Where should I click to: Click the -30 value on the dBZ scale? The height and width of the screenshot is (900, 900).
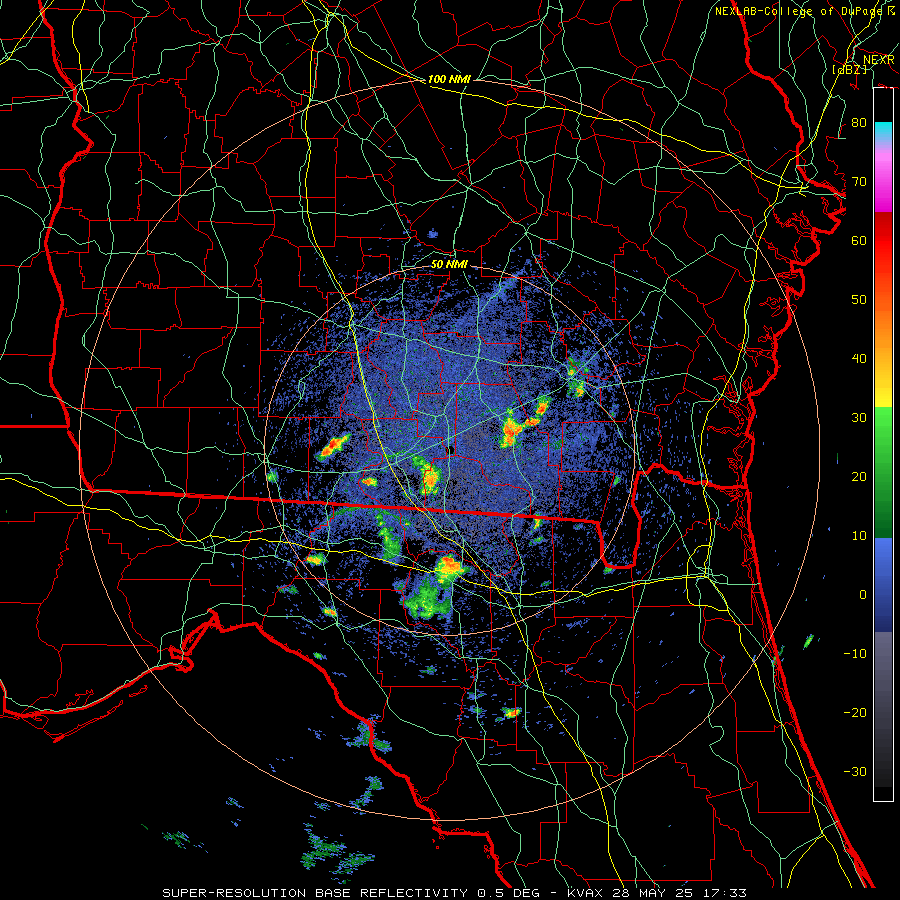click(855, 771)
